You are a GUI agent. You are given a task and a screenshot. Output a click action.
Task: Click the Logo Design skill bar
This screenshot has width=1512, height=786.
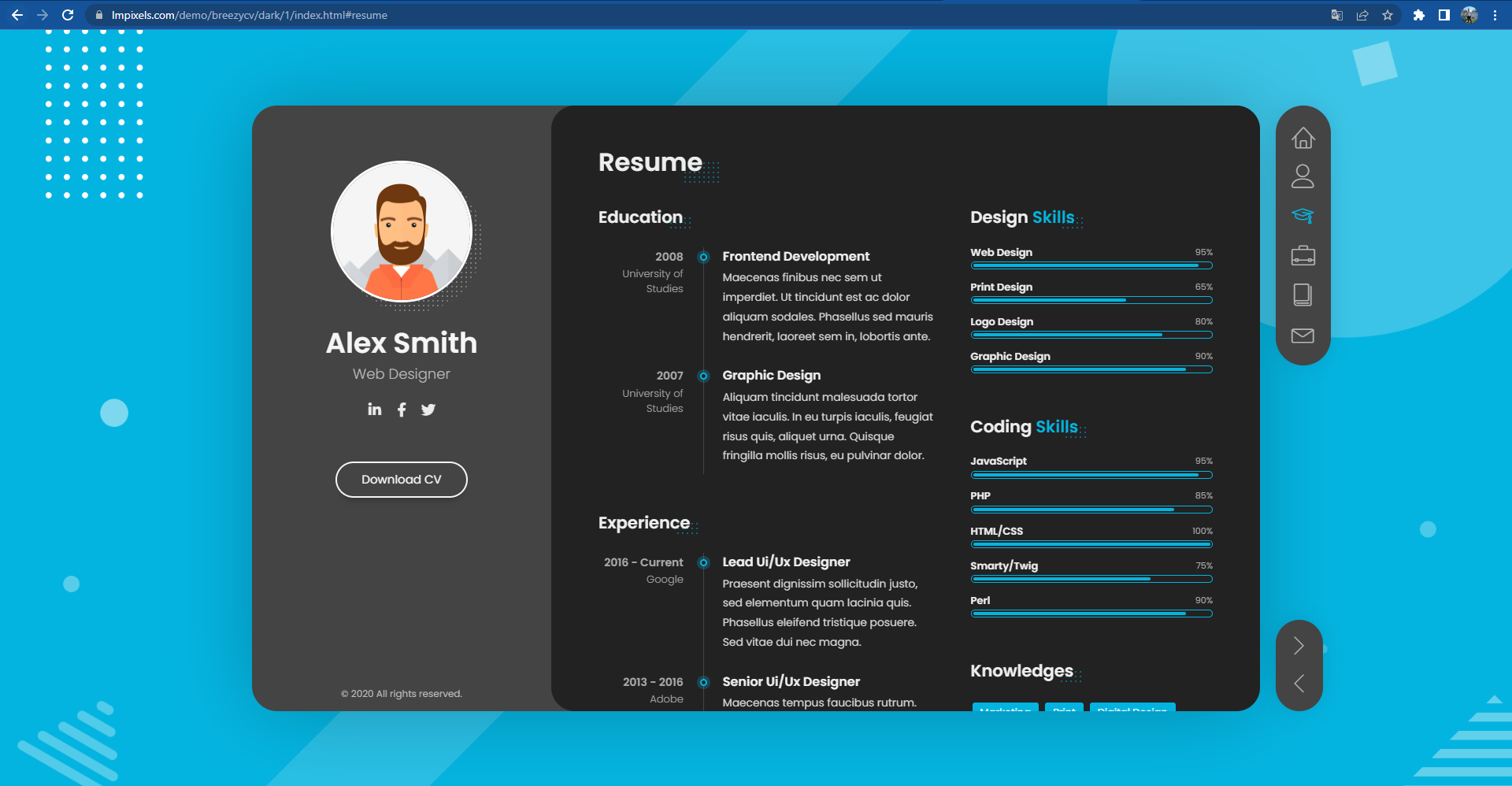pos(1091,335)
